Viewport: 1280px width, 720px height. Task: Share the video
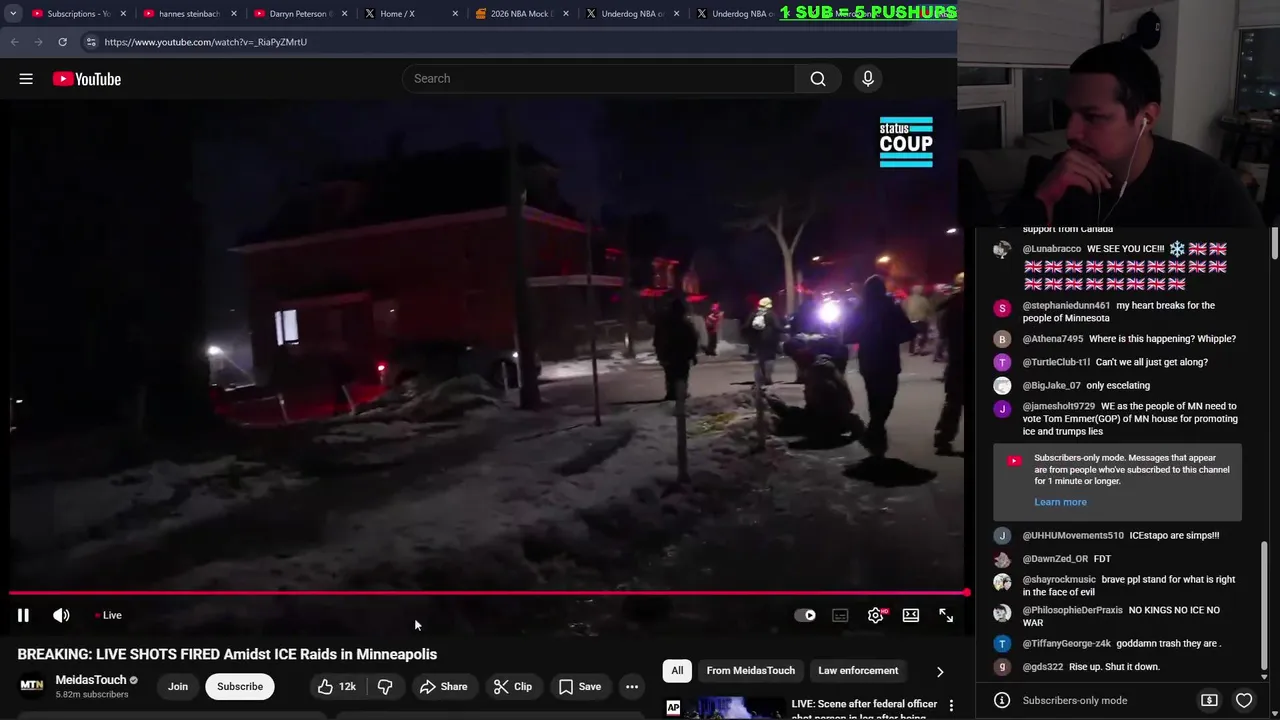point(443,687)
